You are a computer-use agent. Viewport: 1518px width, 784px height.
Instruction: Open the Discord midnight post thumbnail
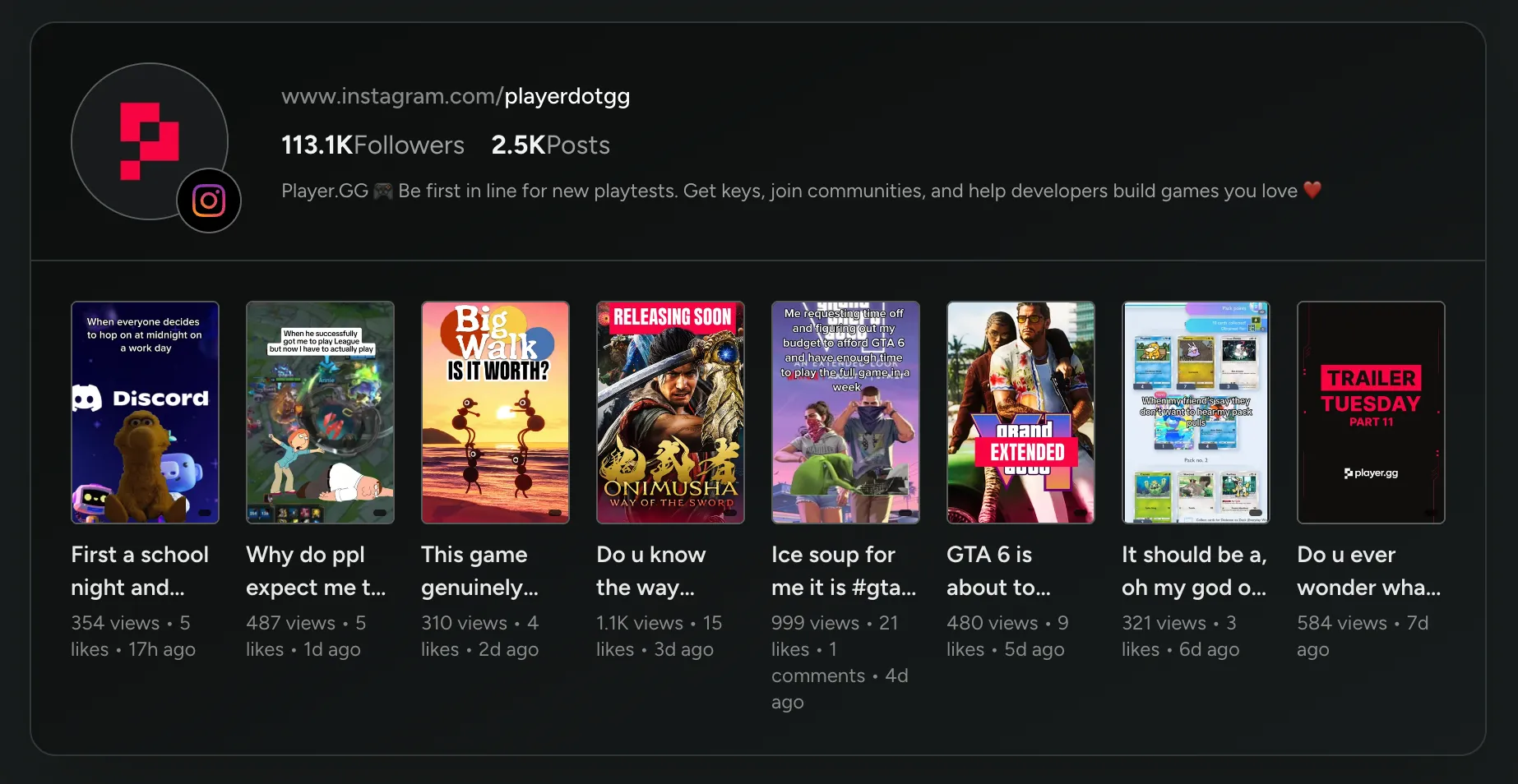coord(146,413)
